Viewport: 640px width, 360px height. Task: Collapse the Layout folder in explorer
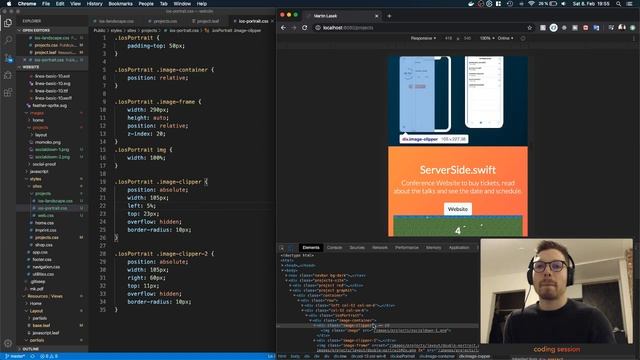coord(36,311)
